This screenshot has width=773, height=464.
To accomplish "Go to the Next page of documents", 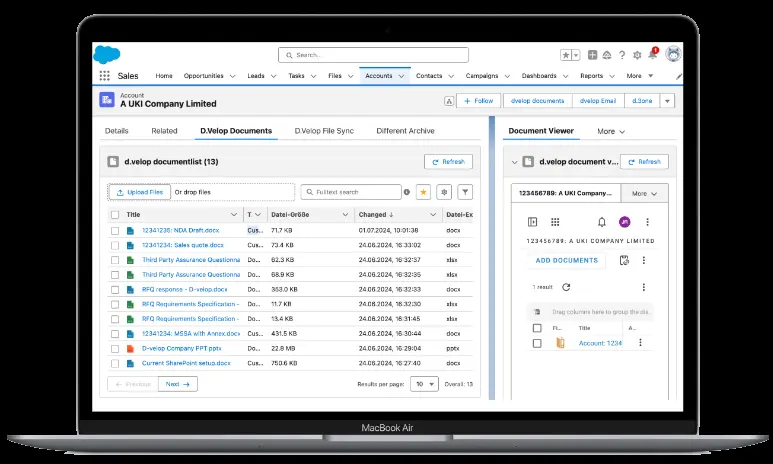I will click(177, 384).
